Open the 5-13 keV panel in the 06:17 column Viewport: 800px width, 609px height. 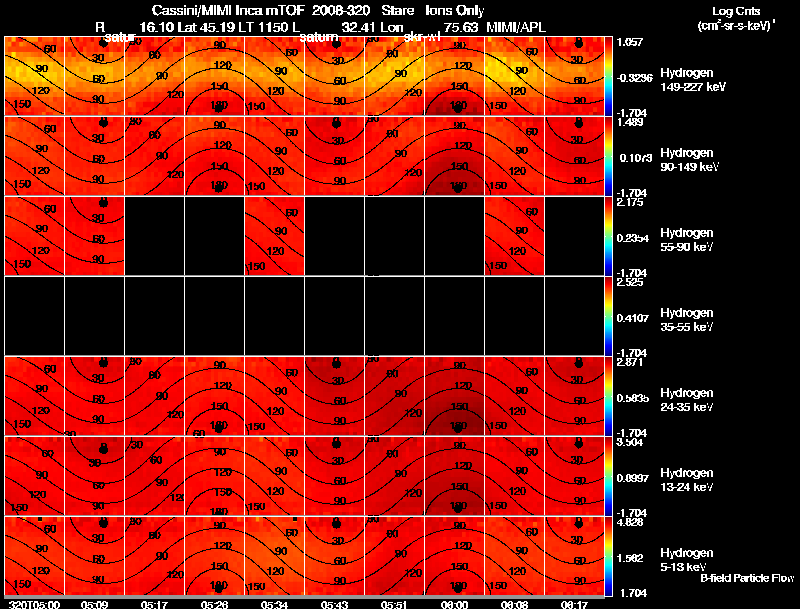(574, 556)
